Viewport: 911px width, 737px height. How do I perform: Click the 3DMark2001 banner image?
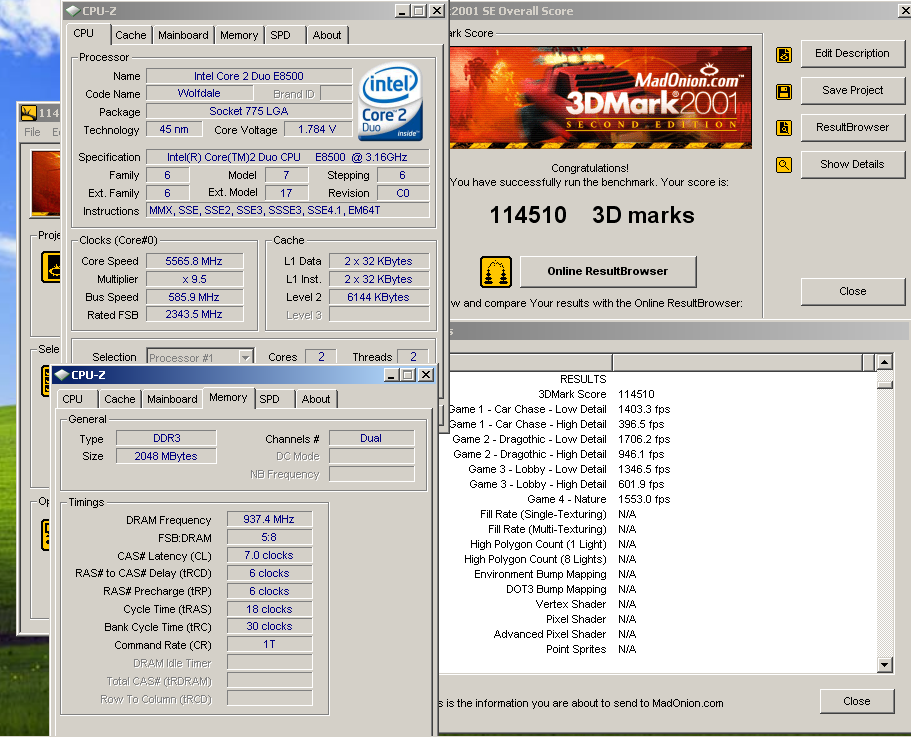pyautogui.click(x=600, y=97)
